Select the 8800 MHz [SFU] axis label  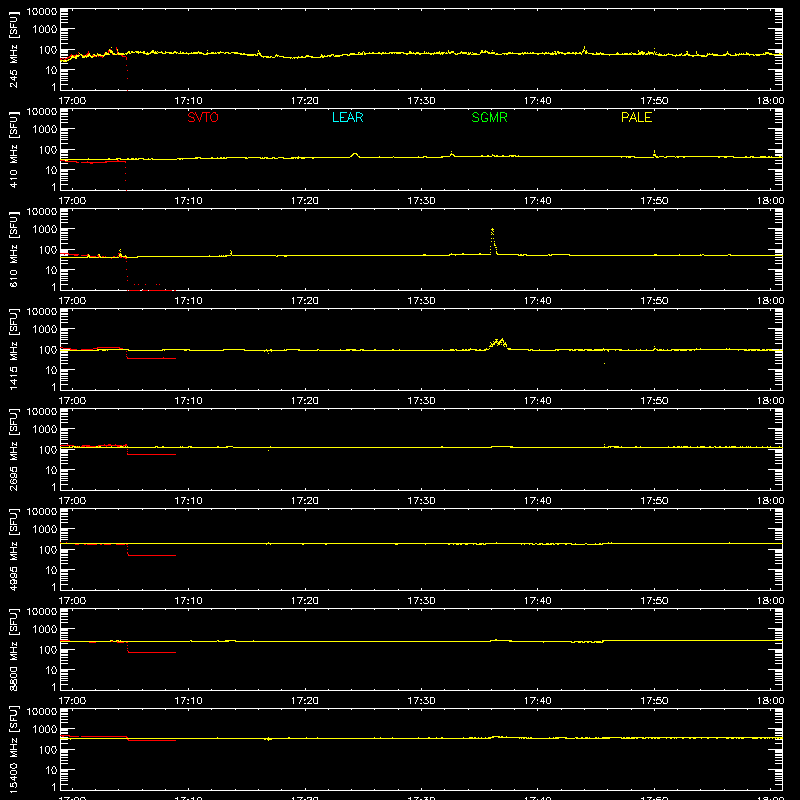pyautogui.click(x=13, y=649)
